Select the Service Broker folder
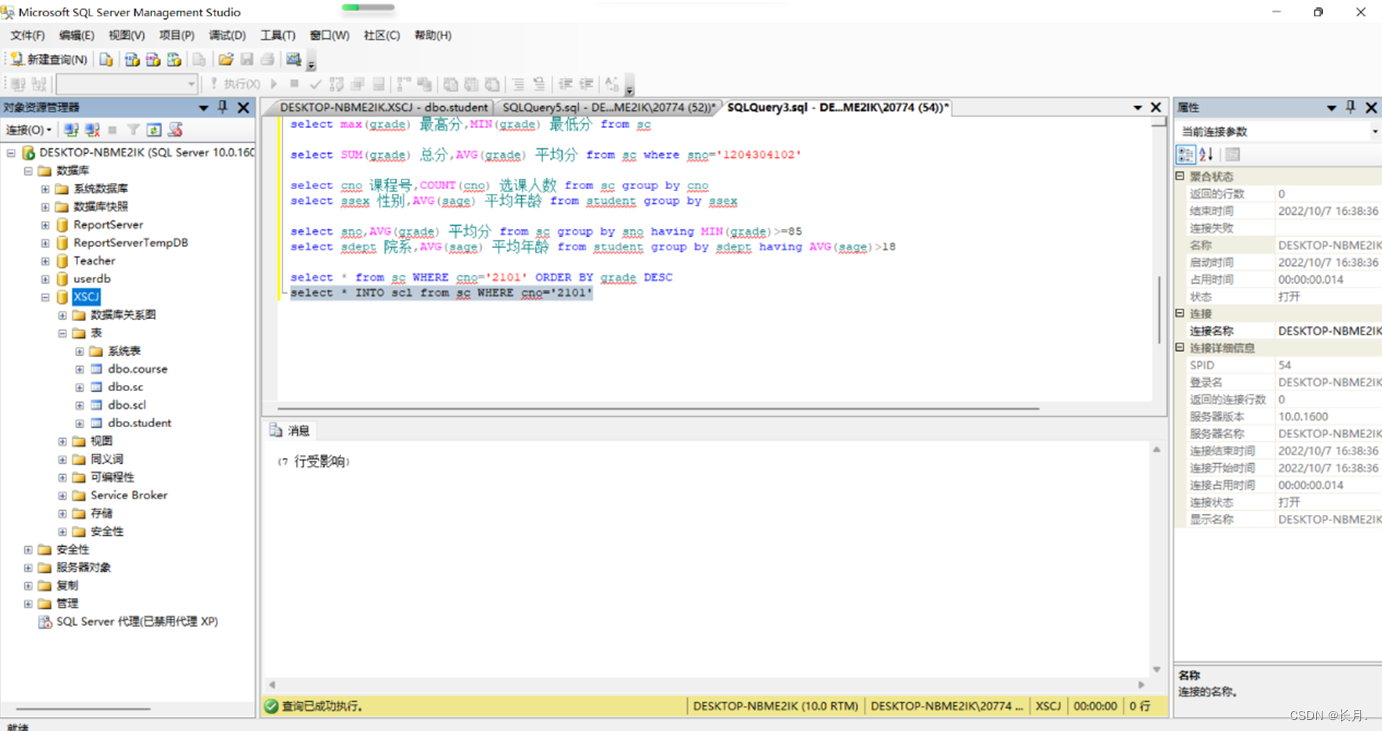Screen dimensions: 1382x731 (x=128, y=495)
